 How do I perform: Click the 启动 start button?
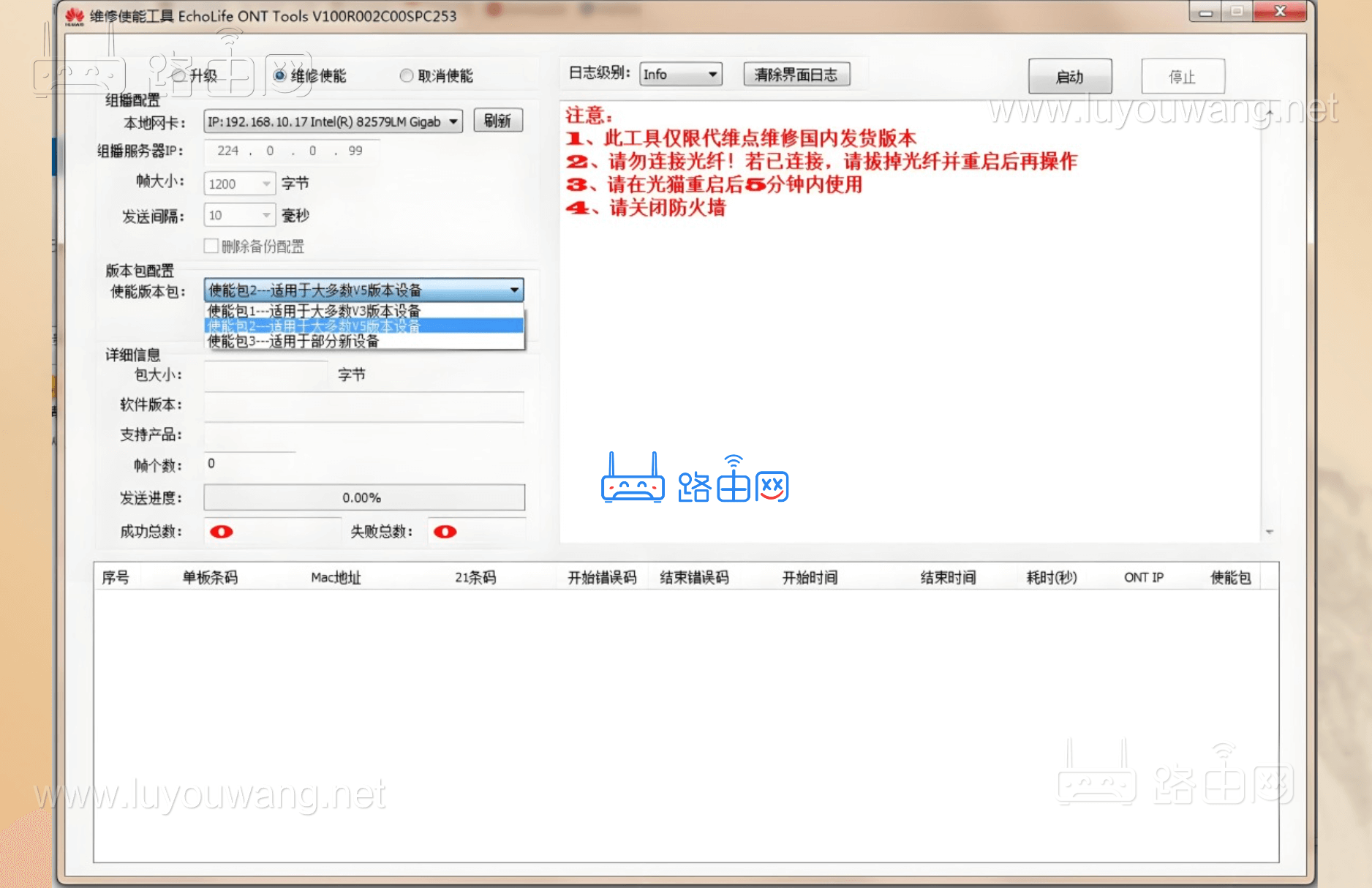[1070, 76]
